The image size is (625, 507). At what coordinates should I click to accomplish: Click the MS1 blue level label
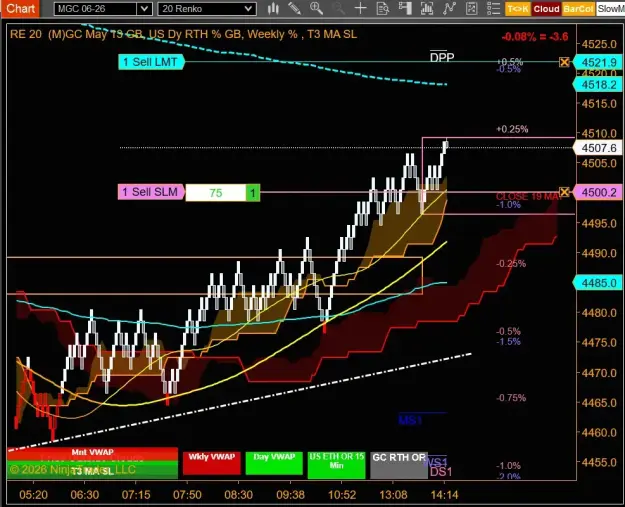pyautogui.click(x=410, y=420)
